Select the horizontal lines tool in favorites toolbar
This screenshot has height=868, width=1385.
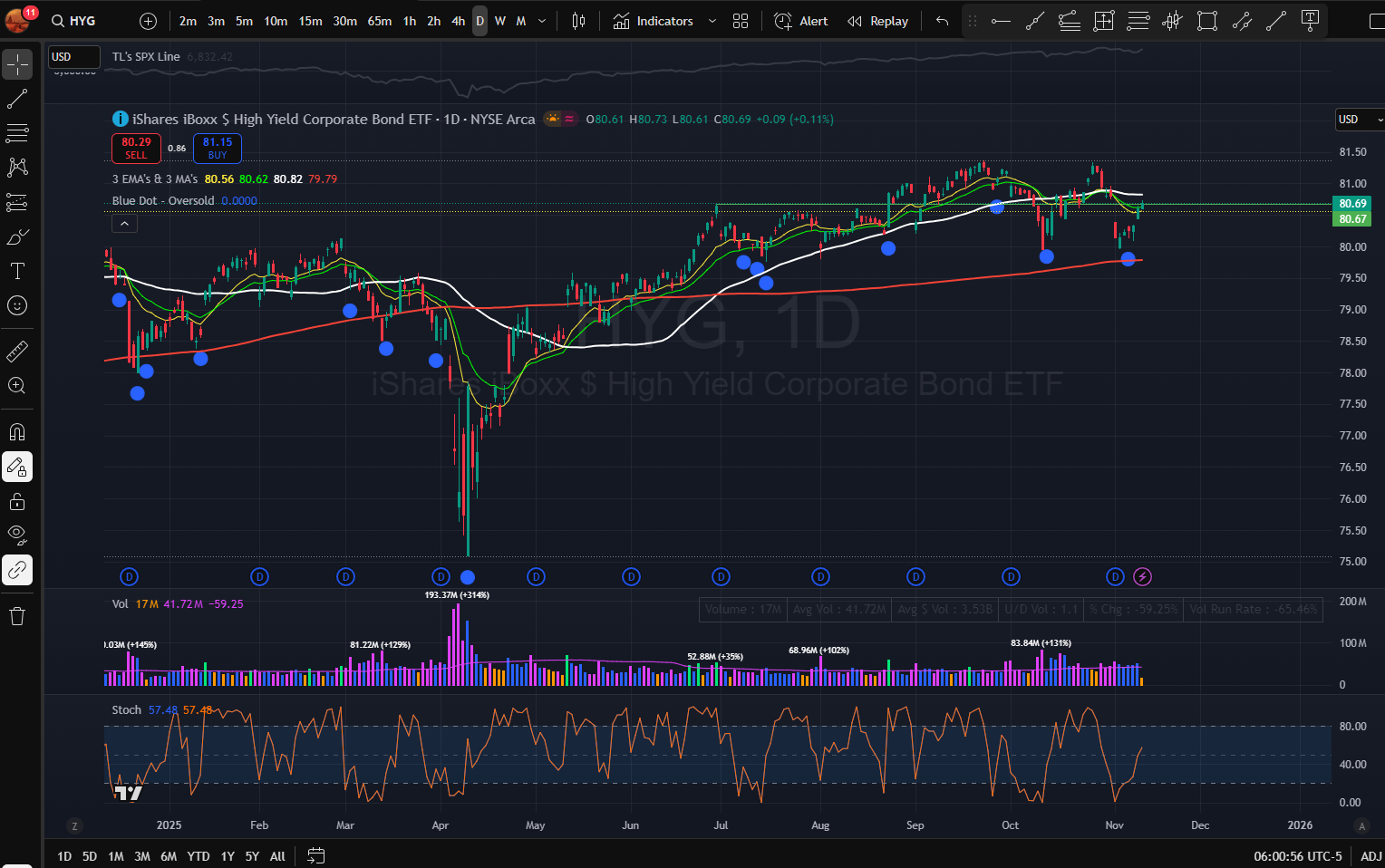click(1138, 21)
